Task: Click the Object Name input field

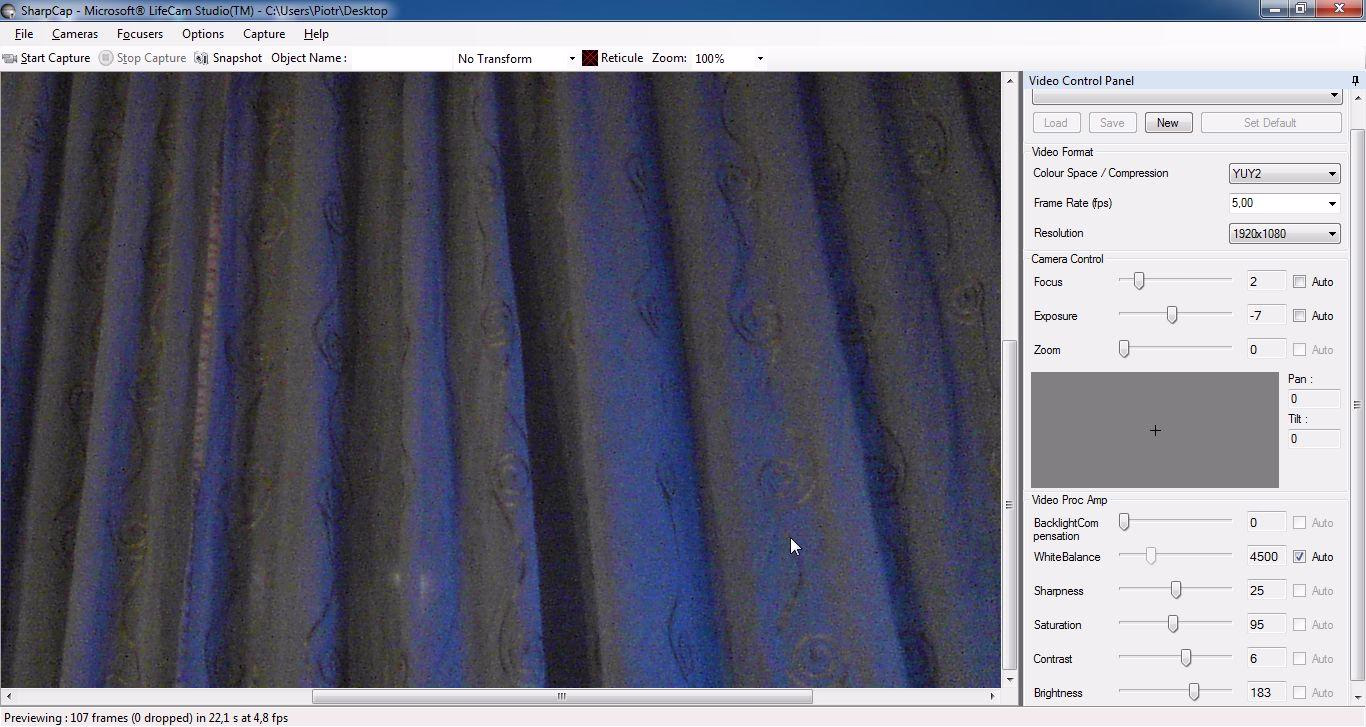Action: [x=400, y=58]
